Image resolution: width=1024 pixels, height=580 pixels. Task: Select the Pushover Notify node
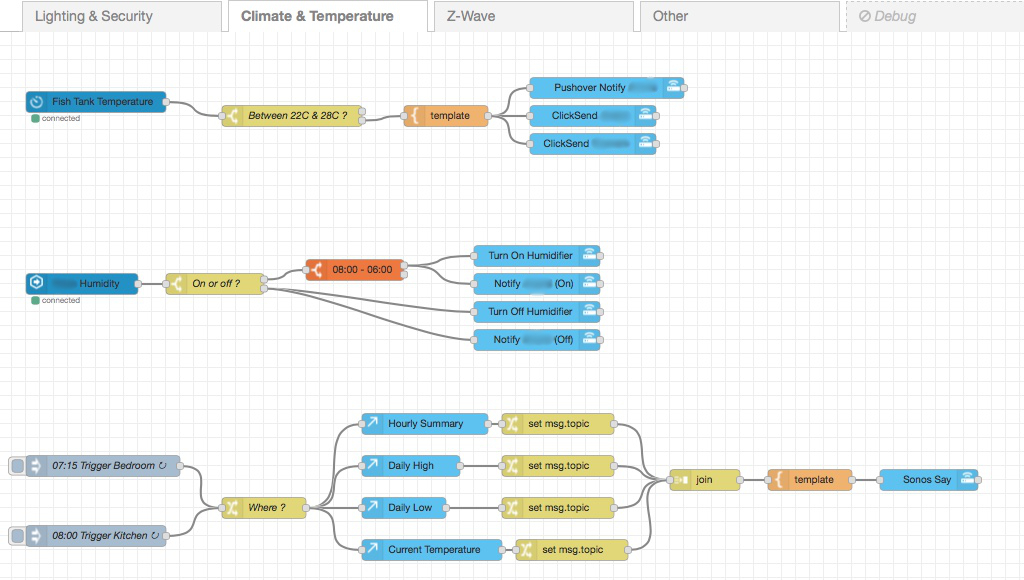(x=606, y=88)
